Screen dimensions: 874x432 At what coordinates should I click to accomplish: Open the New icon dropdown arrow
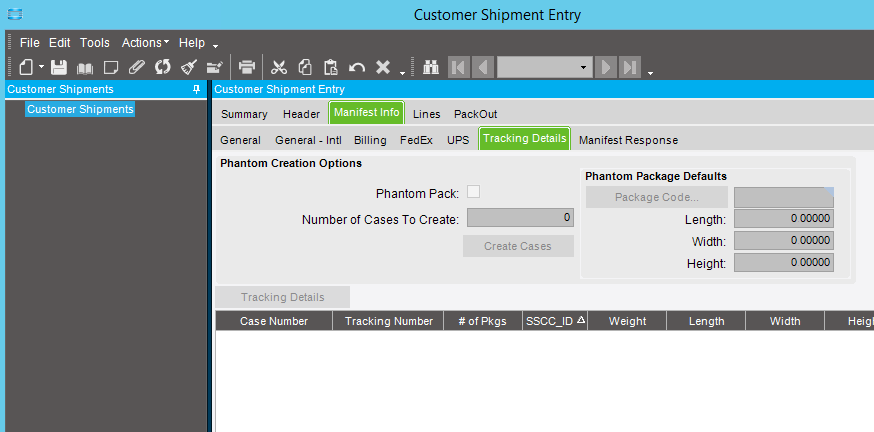point(41,67)
